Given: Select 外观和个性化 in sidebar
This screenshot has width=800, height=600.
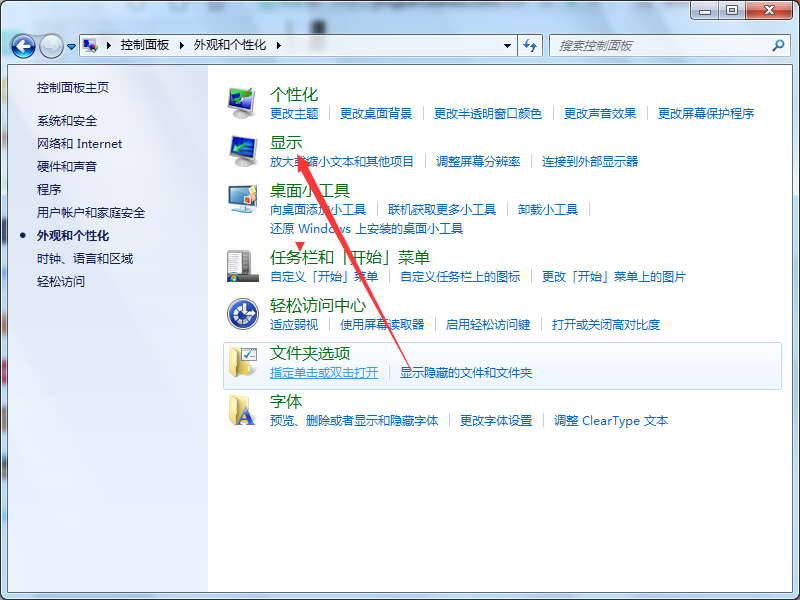Looking at the screenshot, I should click(x=73, y=236).
